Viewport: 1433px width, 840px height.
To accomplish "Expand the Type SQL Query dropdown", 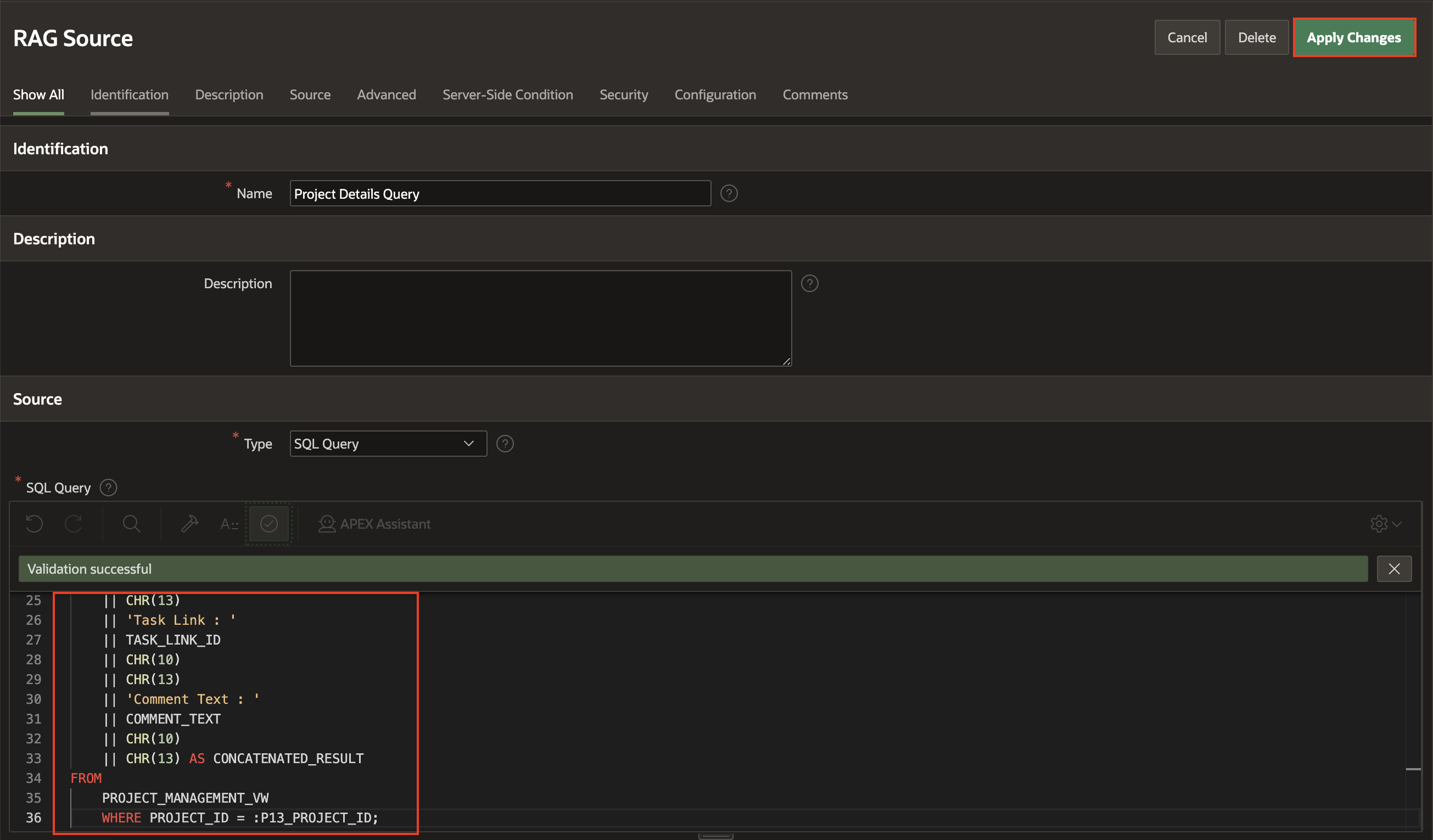I will [388, 444].
